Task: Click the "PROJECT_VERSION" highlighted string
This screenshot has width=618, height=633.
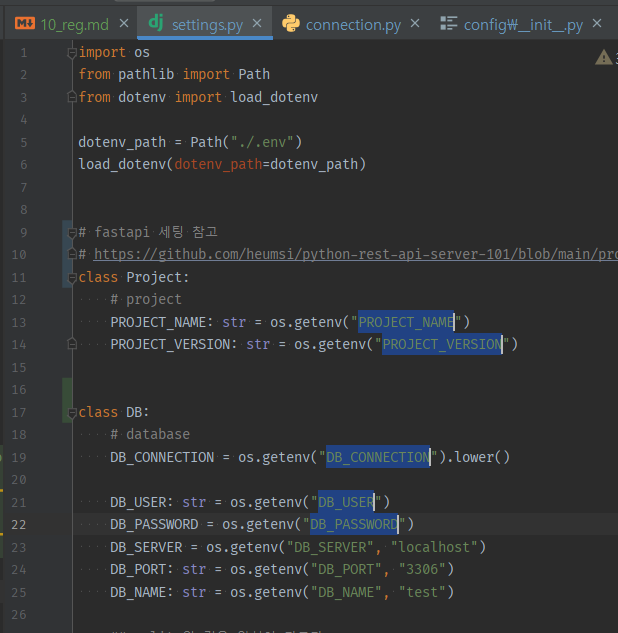Action: 442,344
